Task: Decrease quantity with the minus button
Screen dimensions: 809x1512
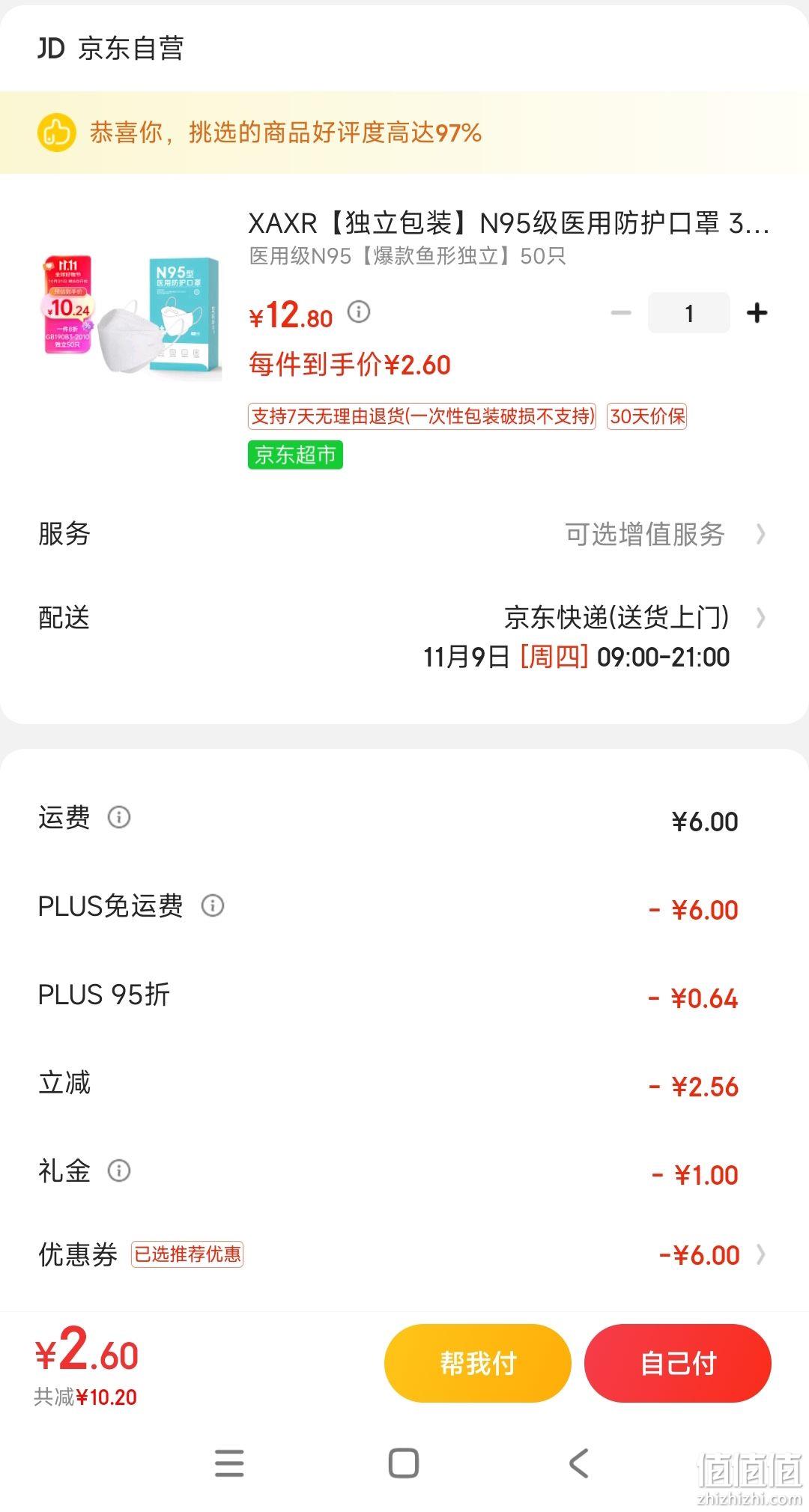Action: coord(621,312)
